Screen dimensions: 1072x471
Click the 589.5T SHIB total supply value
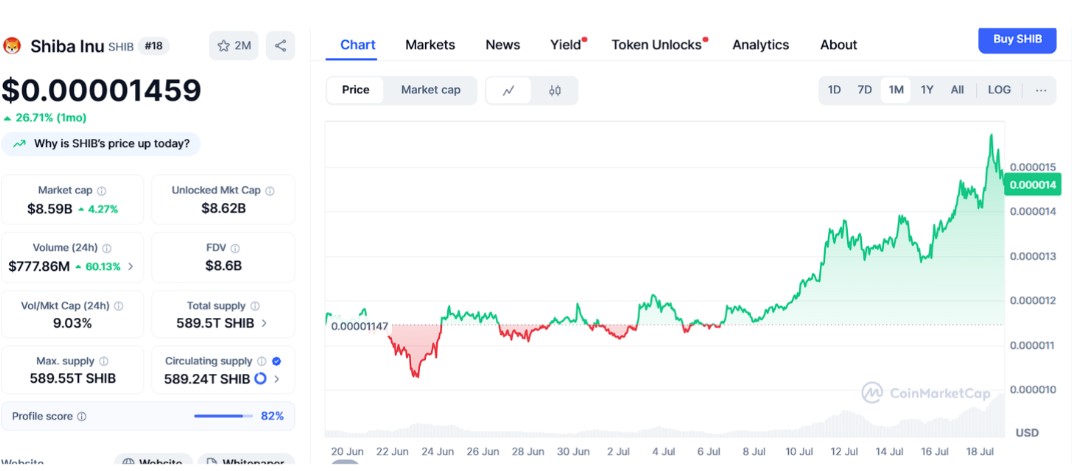click(x=216, y=323)
